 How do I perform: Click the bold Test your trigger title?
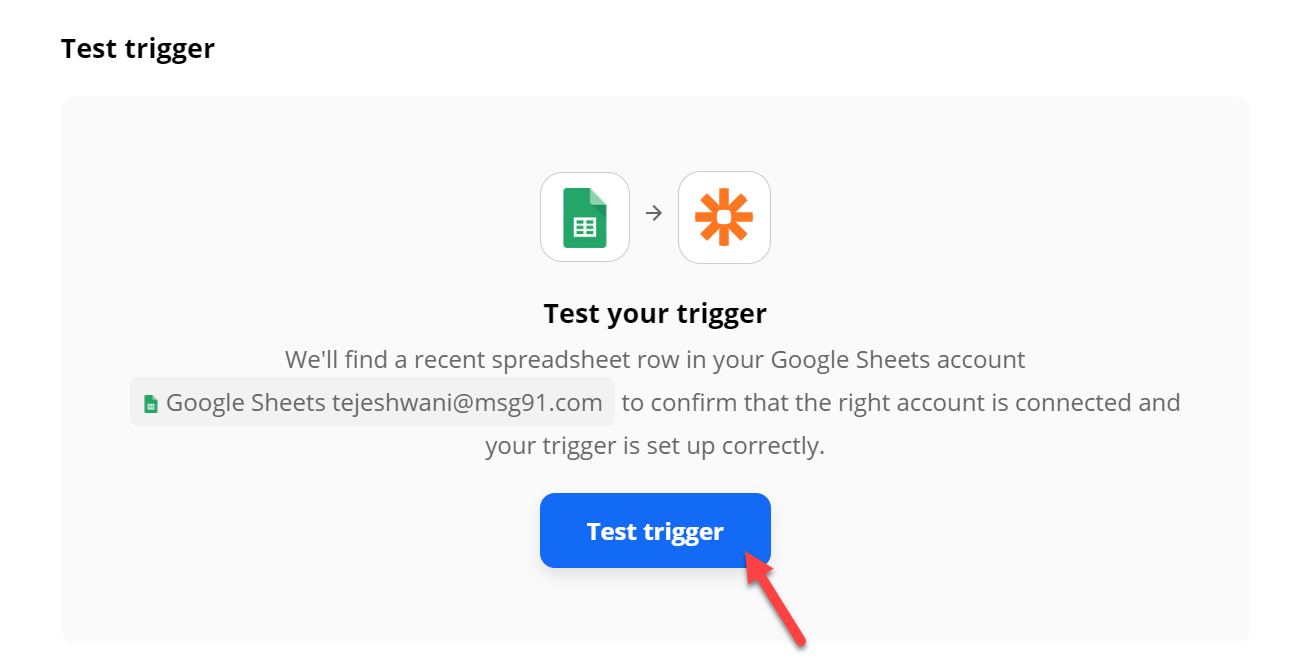(655, 314)
